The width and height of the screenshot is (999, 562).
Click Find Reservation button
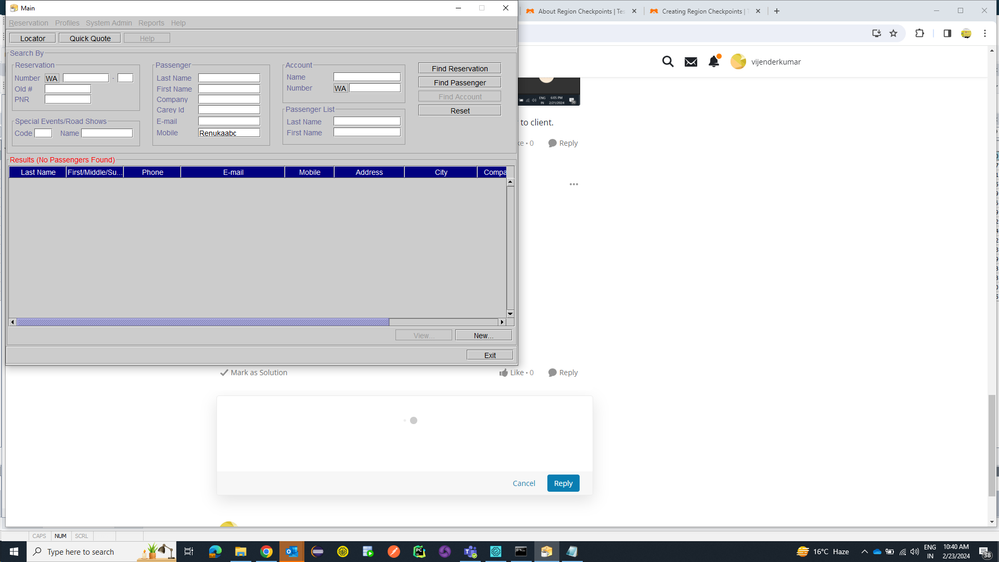tap(459, 68)
